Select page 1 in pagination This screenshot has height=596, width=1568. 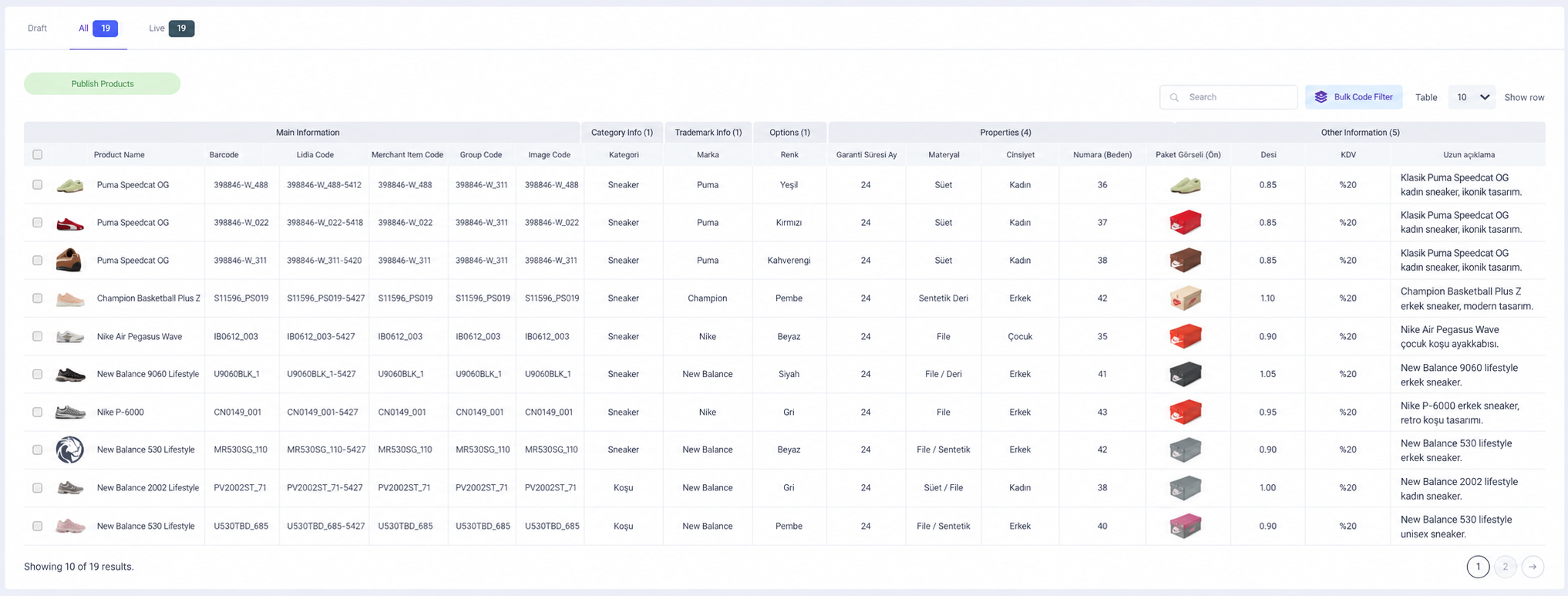[x=1478, y=567]
